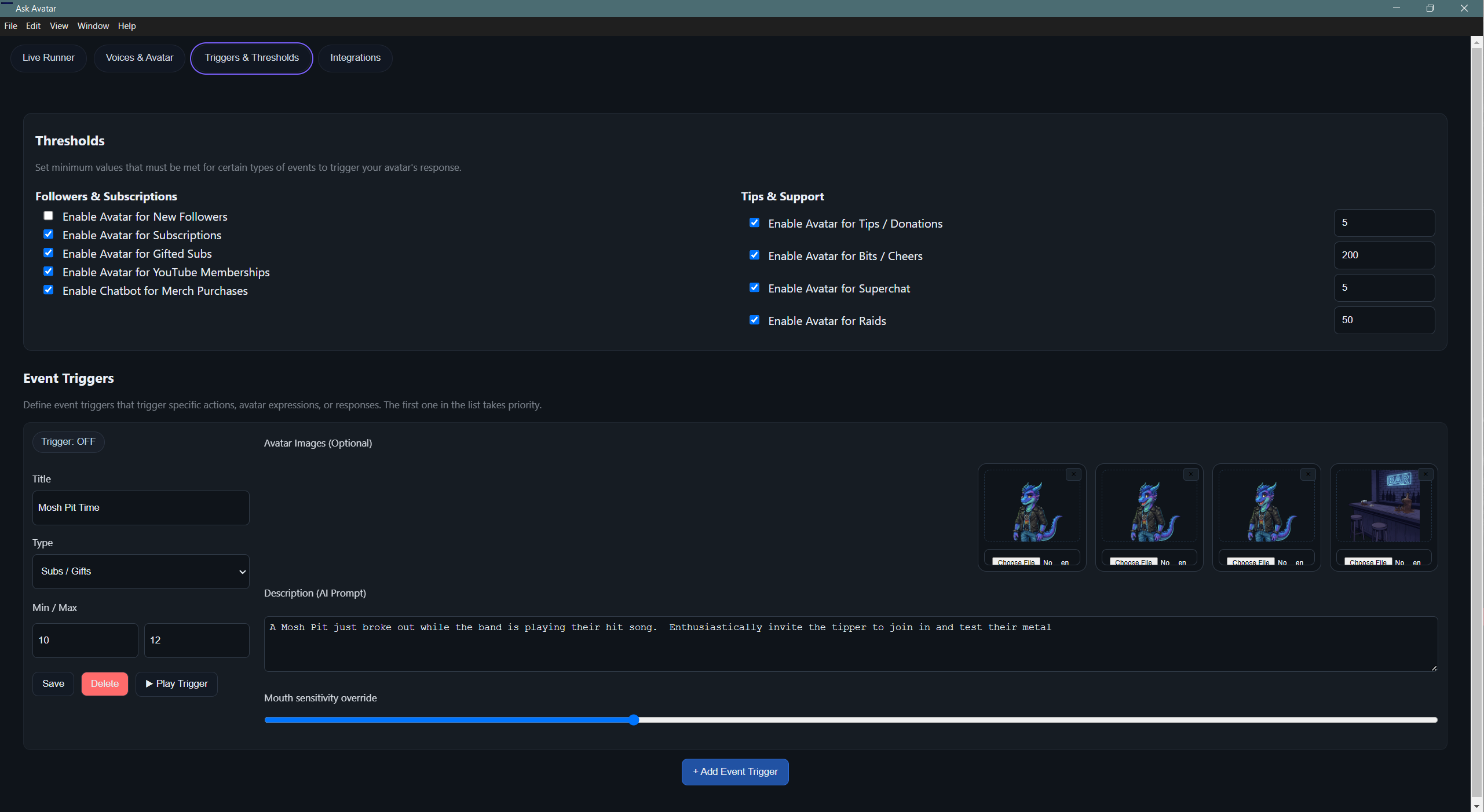Toggle the Trigger: OFF switch
This screenshot has width=1484, height=812.
[68, 442]
